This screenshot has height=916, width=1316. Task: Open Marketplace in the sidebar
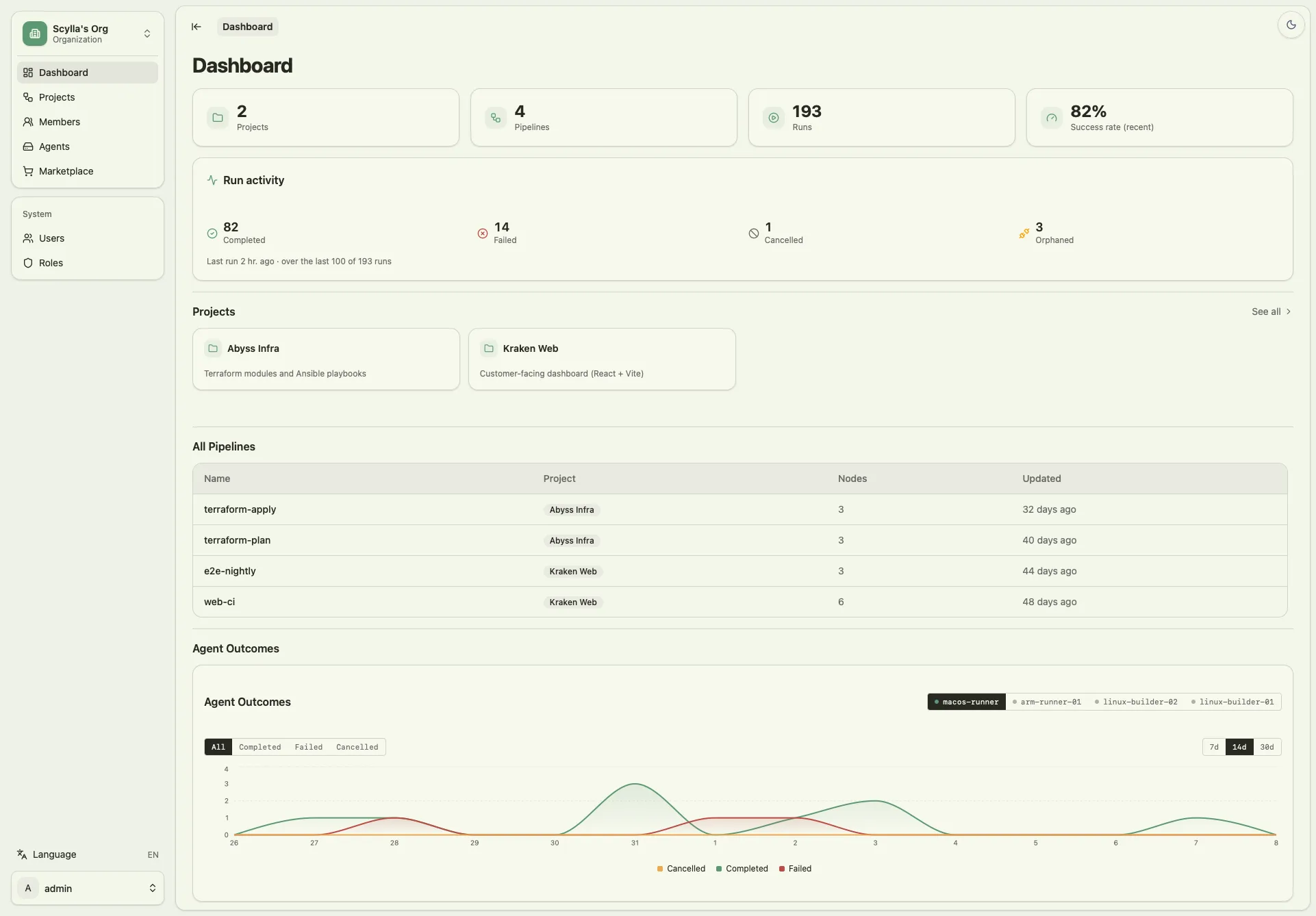tap(88, 171)
